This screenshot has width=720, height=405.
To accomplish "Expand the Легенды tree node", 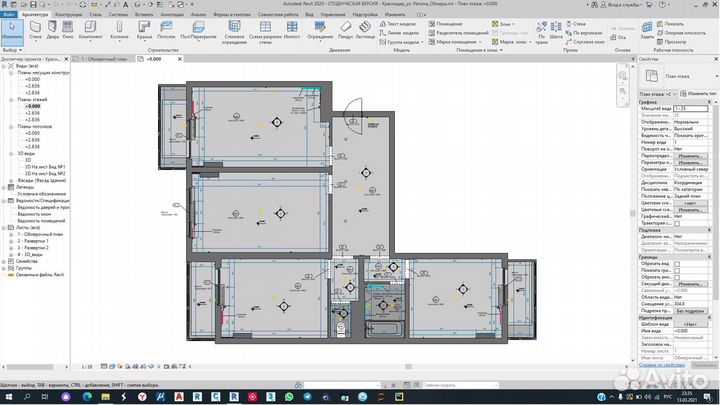I will pyautogui.click(x=5, y=186).
